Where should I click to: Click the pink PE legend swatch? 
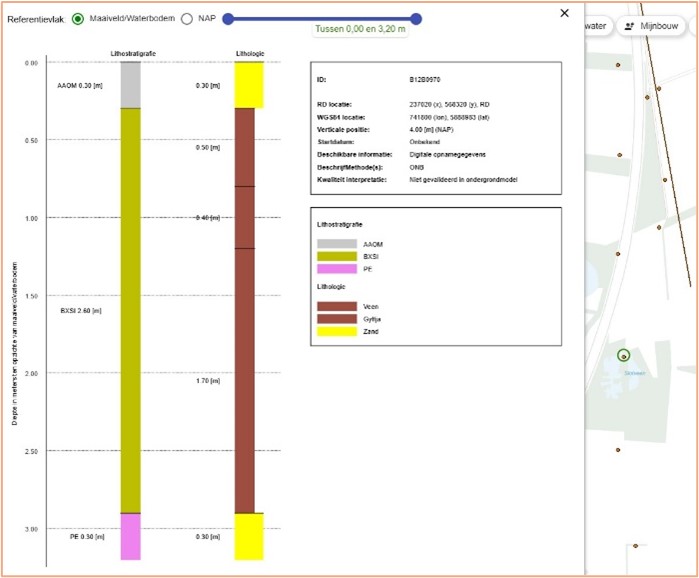[x=335, y=269]
